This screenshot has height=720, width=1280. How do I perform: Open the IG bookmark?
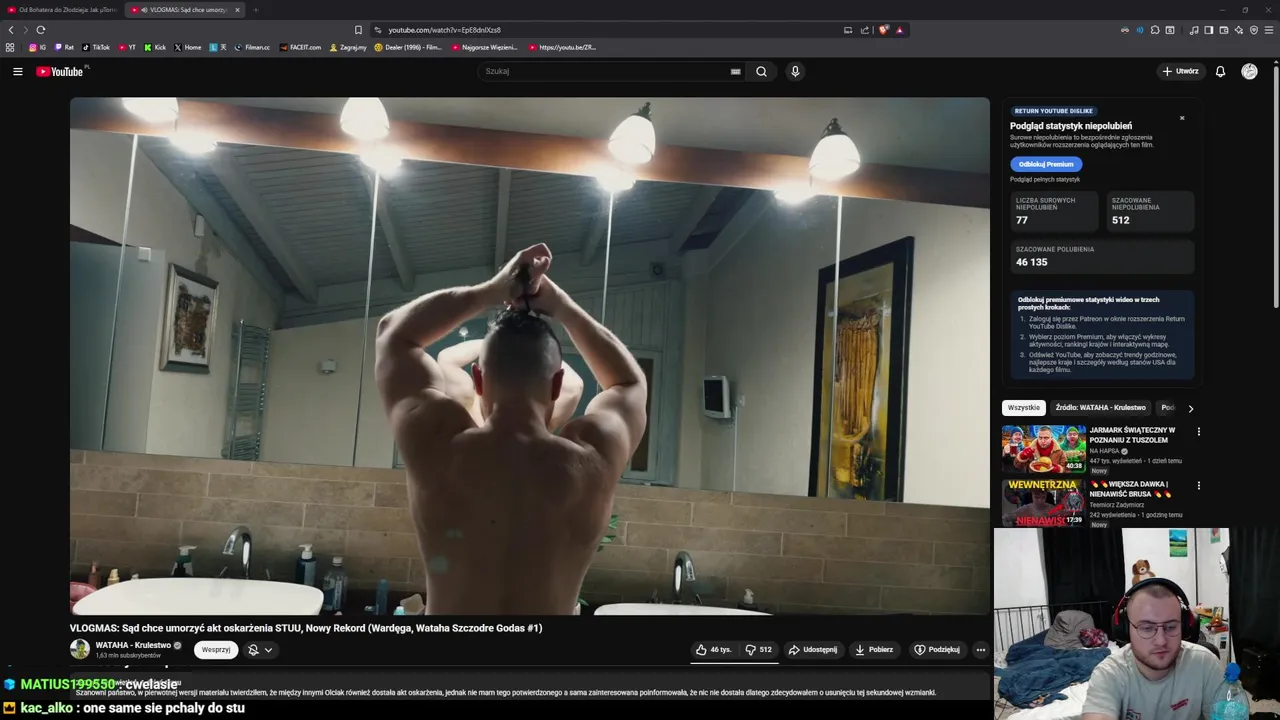click(38, 47)
